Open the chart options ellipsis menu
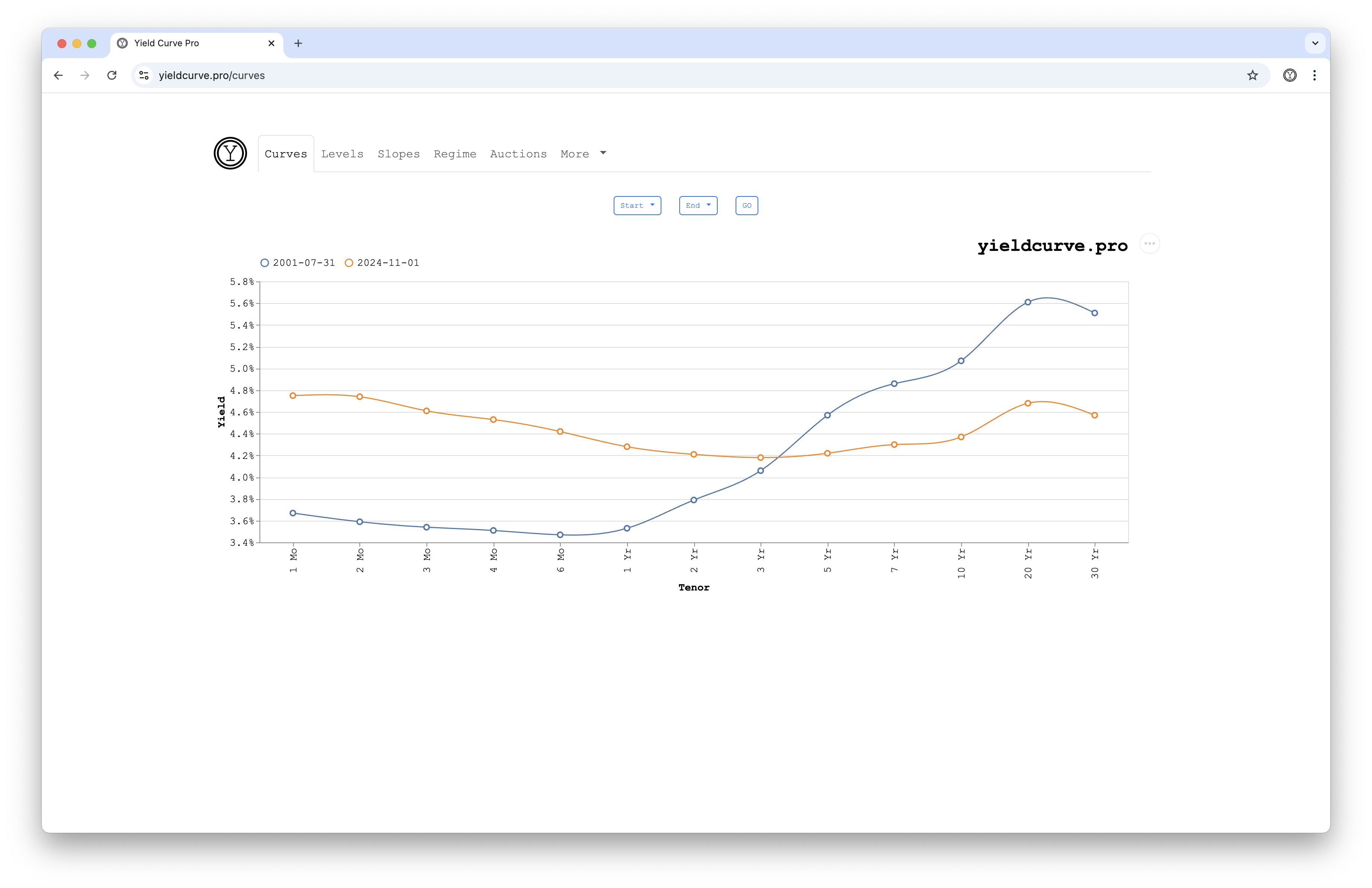The image size is (1372, 888). tap(1149, 244)
